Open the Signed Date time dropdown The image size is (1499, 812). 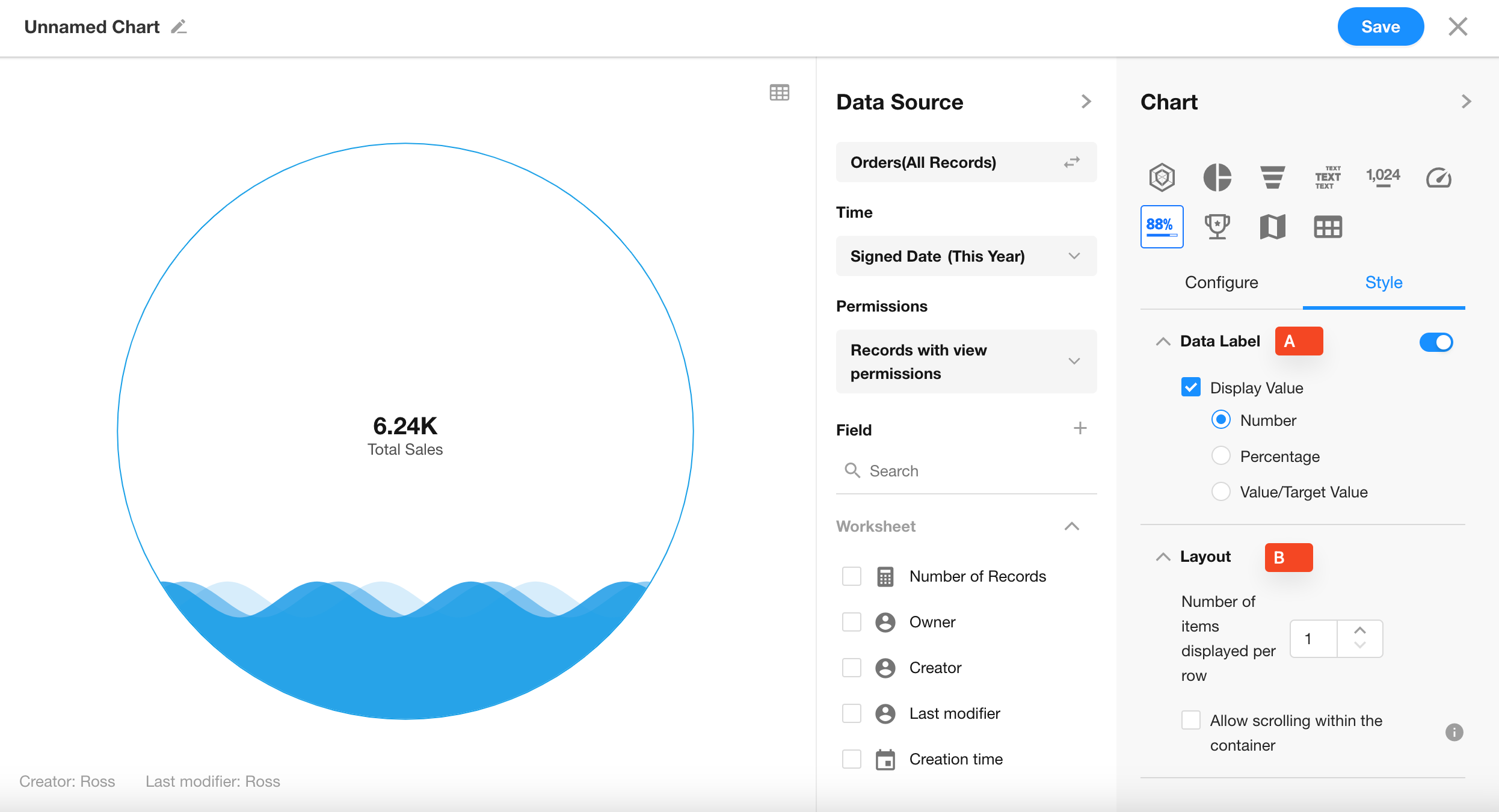965,256
